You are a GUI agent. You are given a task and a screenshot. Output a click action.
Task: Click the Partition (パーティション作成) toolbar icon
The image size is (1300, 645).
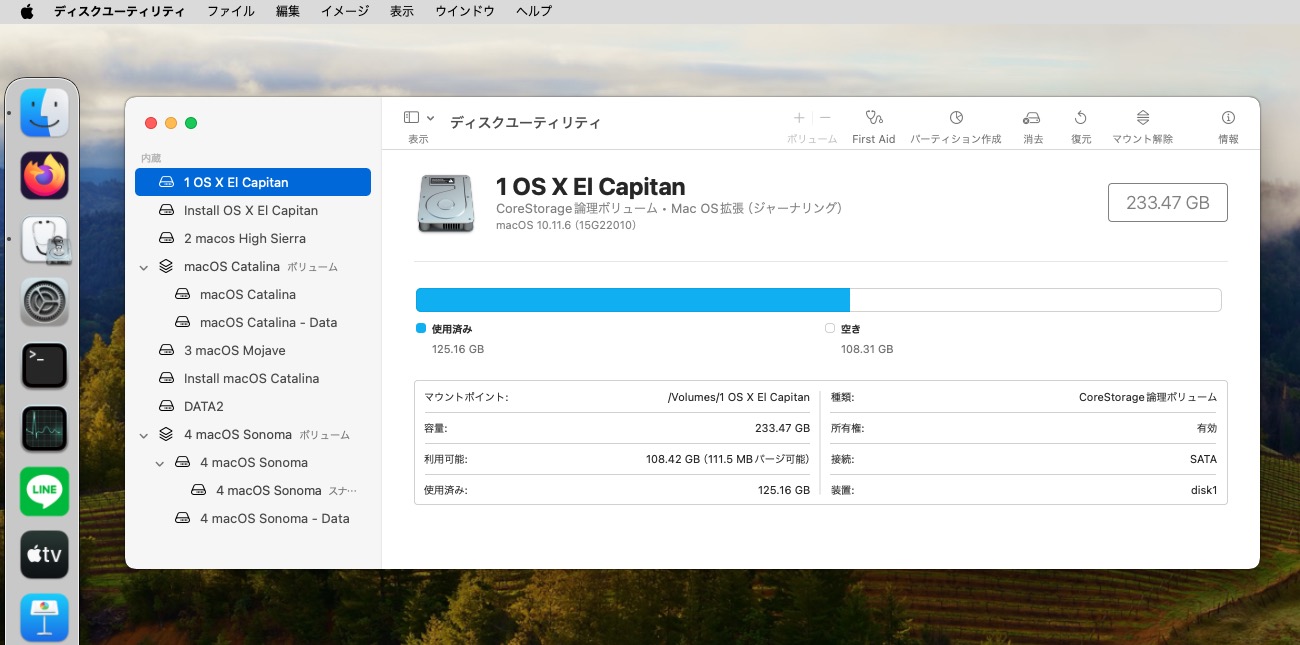pos(955,118)
